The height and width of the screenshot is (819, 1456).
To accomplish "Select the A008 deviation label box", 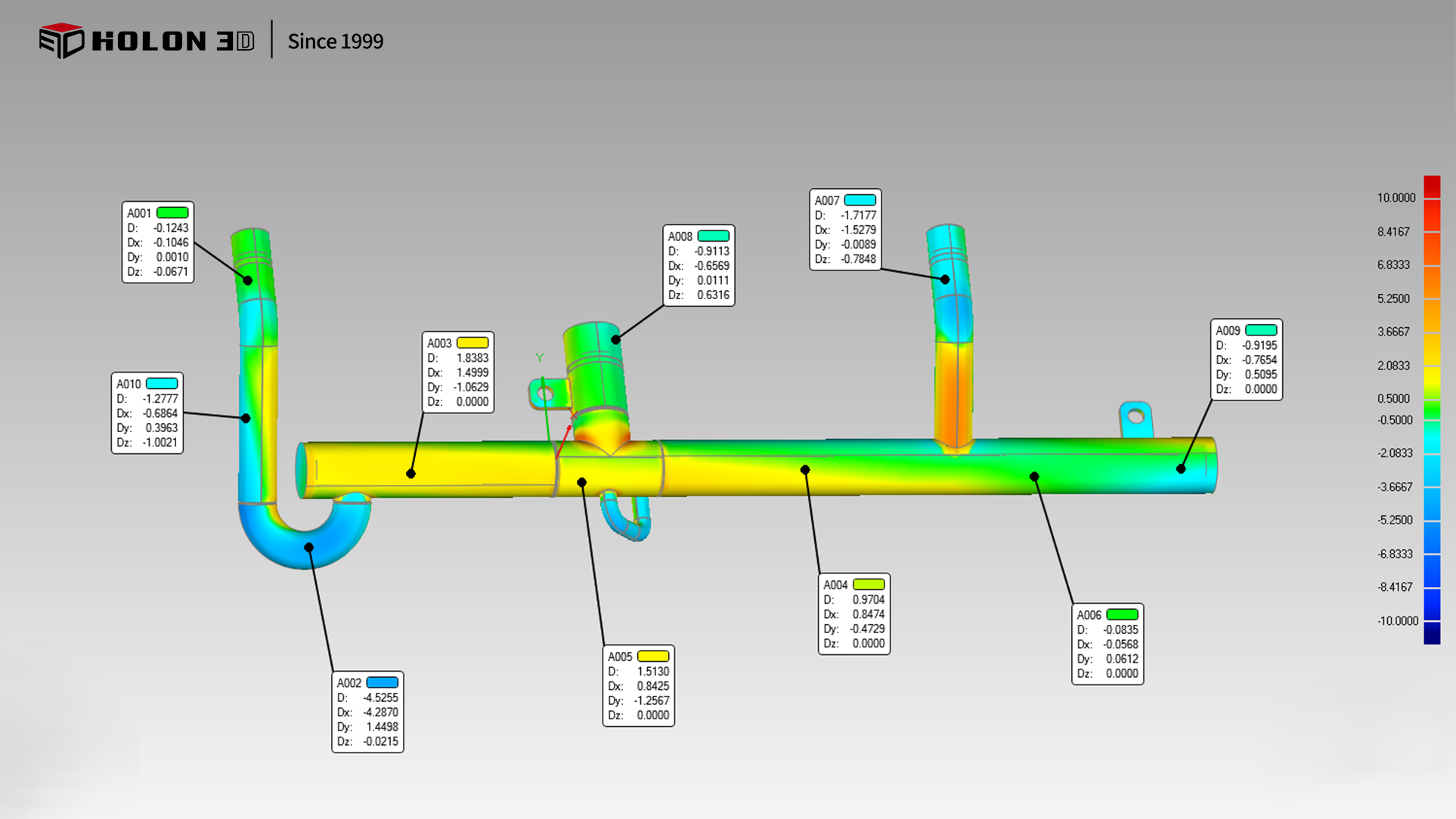I will point(699,266).
